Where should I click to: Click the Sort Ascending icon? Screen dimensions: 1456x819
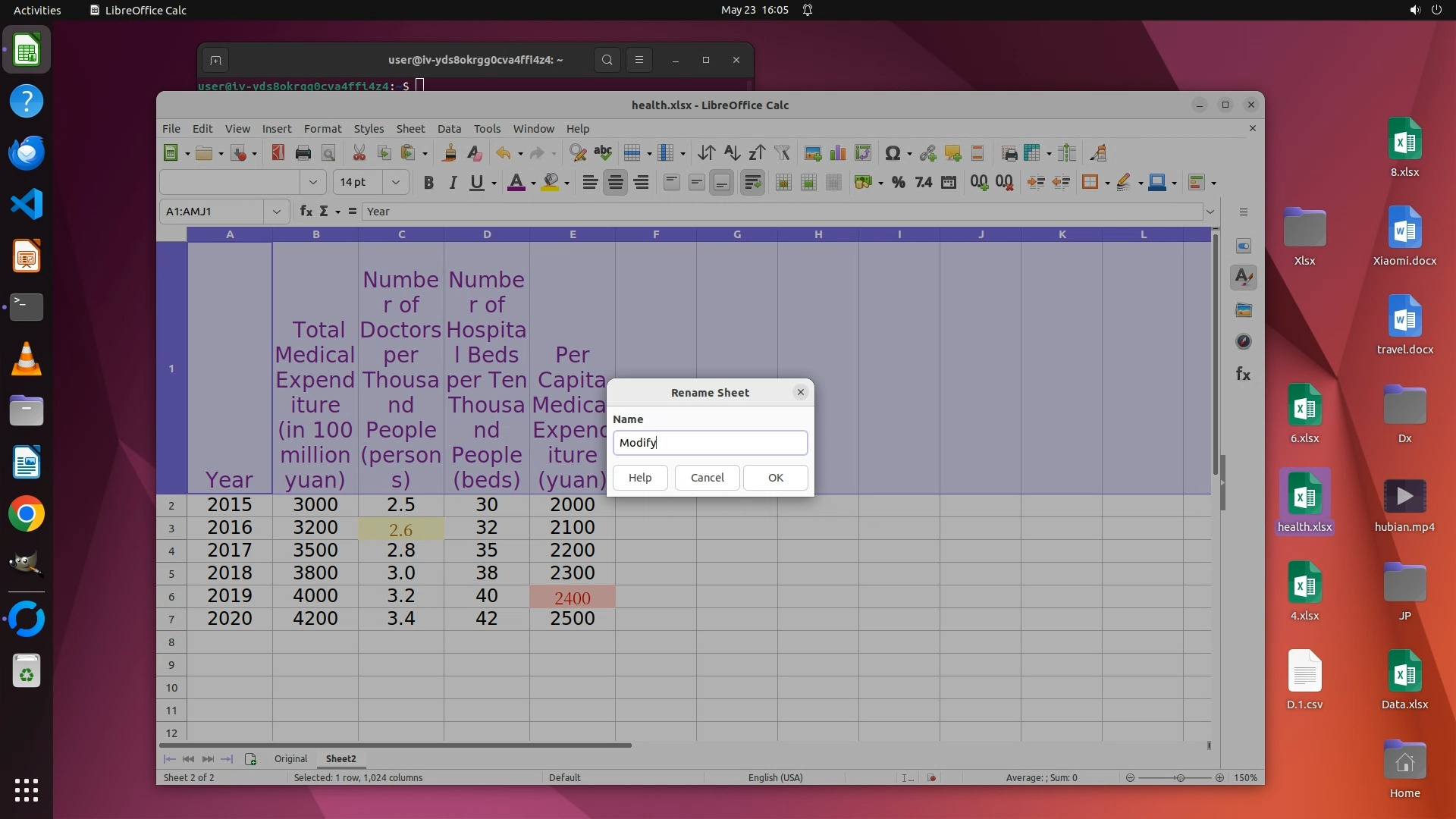[731, 153]
